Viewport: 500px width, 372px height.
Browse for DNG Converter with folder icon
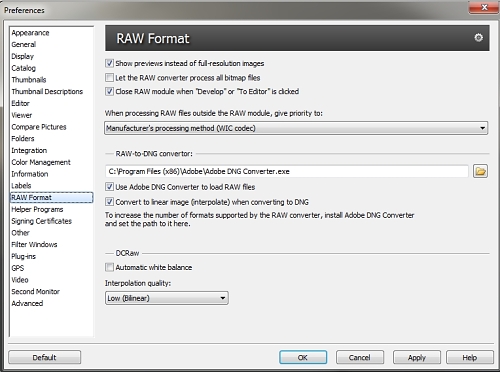click(480, 171)
